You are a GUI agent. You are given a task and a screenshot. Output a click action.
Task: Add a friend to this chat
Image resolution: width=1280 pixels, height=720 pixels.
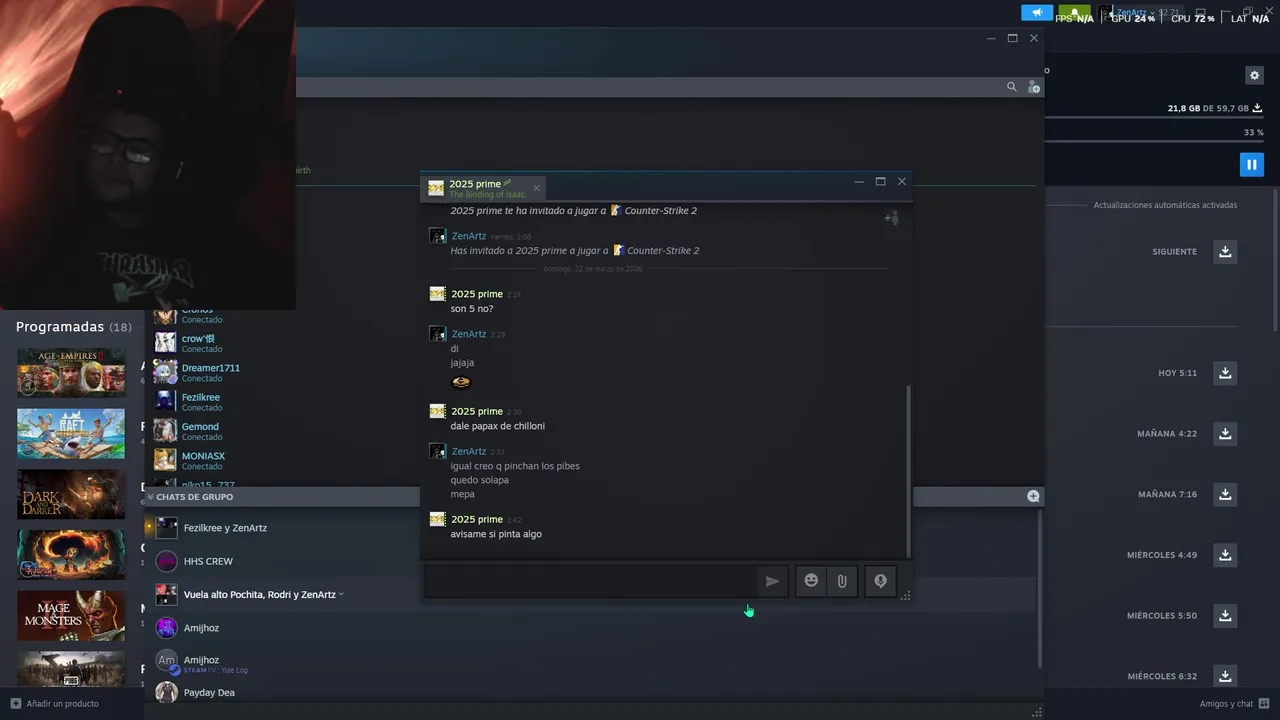[x=891, y=218]
